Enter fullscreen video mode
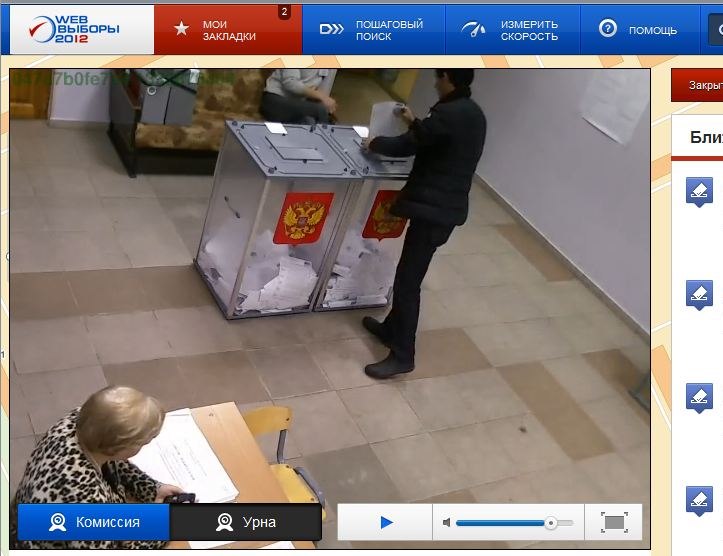 [613, 522]
